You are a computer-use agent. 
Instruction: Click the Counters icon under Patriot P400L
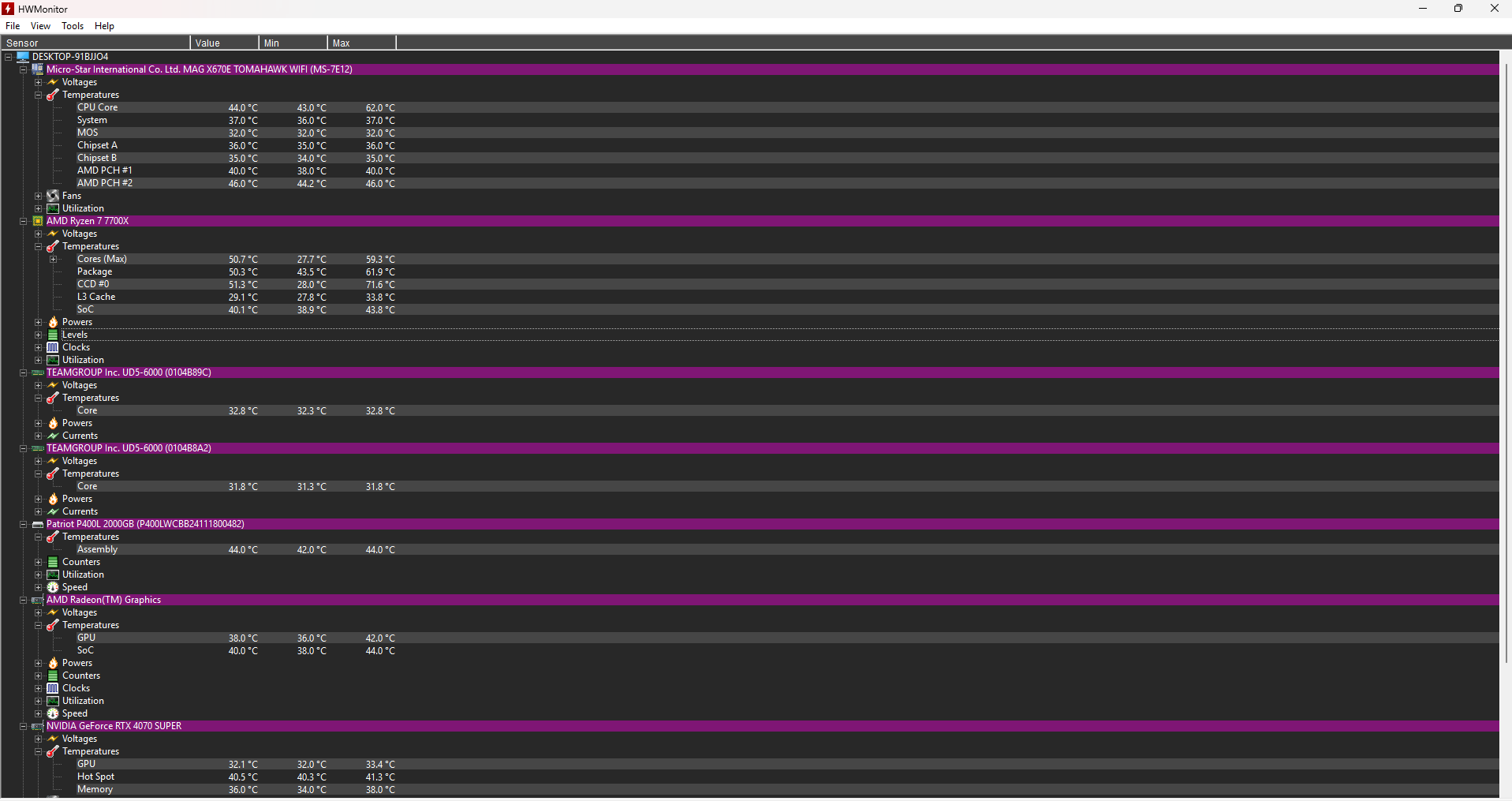click(x=53, y=562)
